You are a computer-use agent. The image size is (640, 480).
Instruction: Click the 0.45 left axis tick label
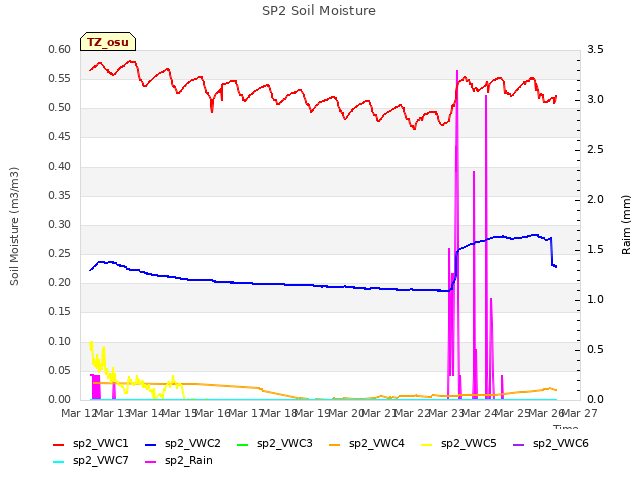tap(60, 136)
